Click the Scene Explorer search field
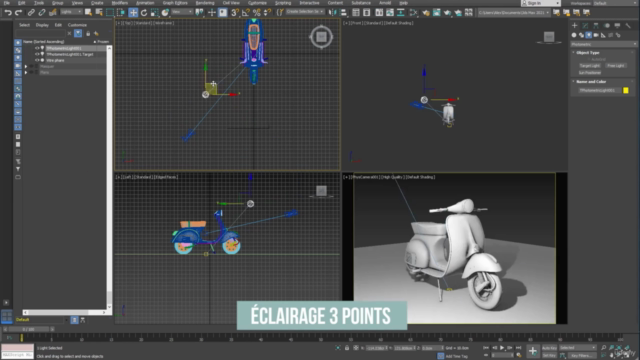This screenshot has width=640, height=360. click(41, 33)
